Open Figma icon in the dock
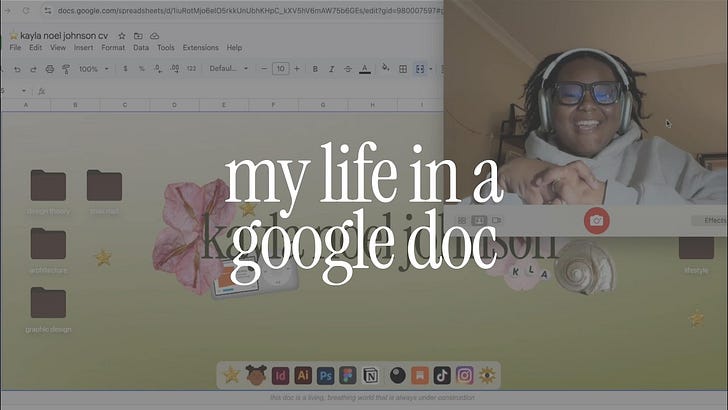 coord(347,375)
